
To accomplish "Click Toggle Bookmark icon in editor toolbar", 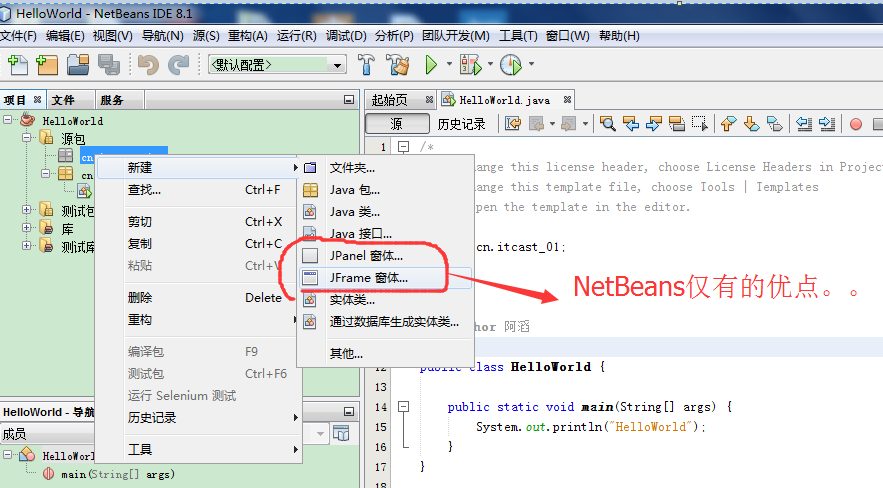I will (x=775, y=124).
